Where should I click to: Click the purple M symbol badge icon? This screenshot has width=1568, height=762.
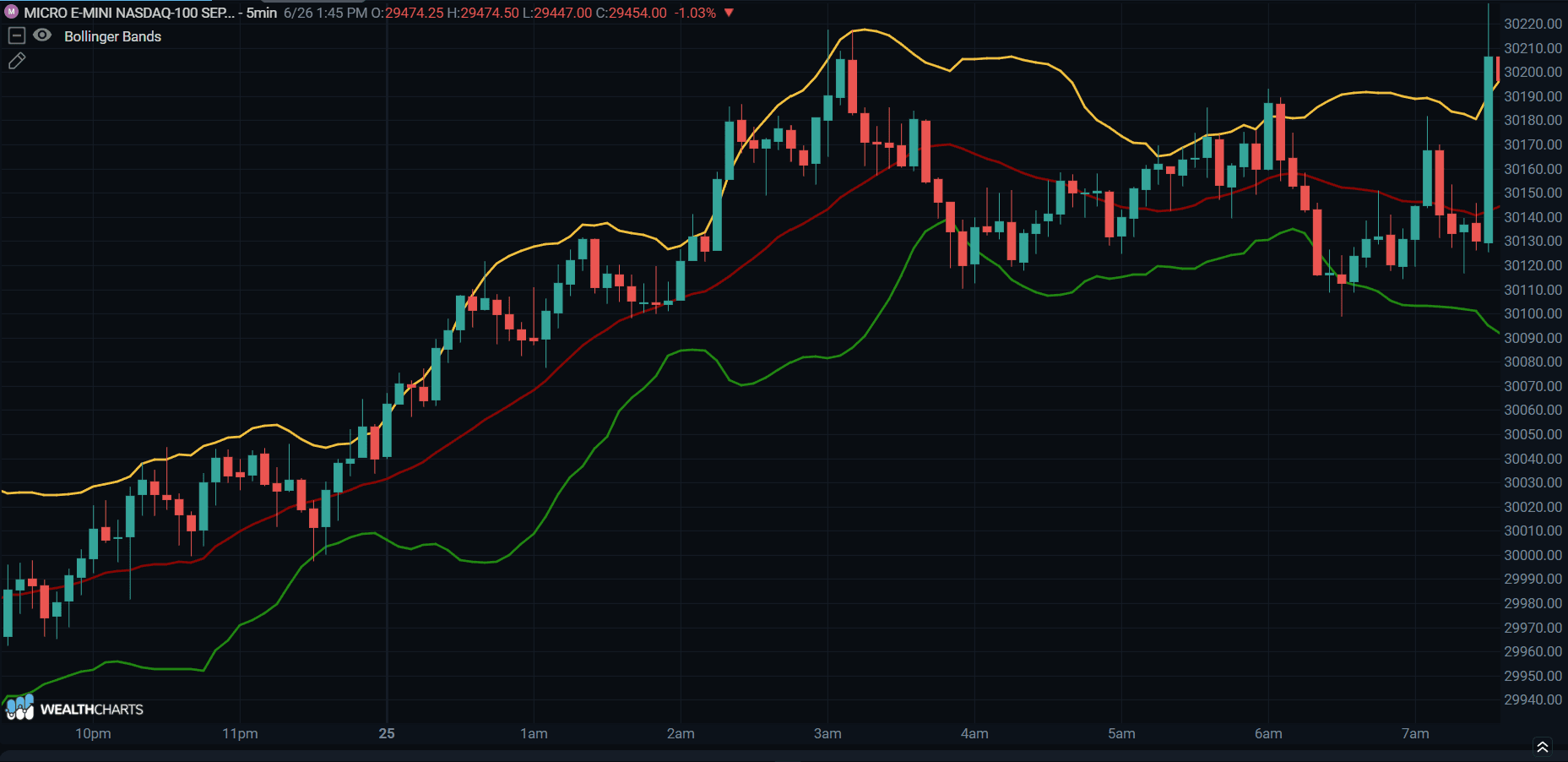coord(12,13)
